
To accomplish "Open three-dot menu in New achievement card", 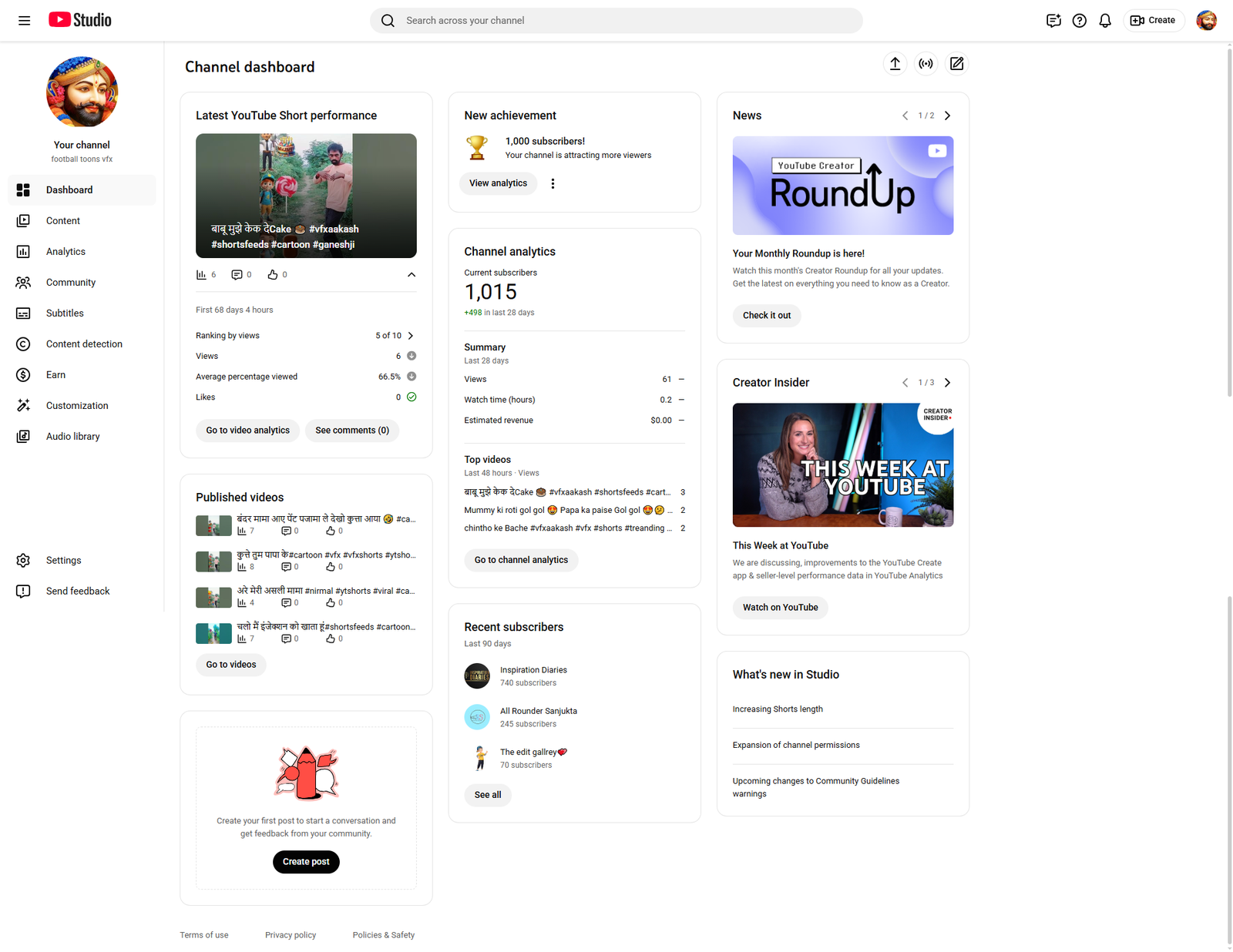I will point(553,183).
